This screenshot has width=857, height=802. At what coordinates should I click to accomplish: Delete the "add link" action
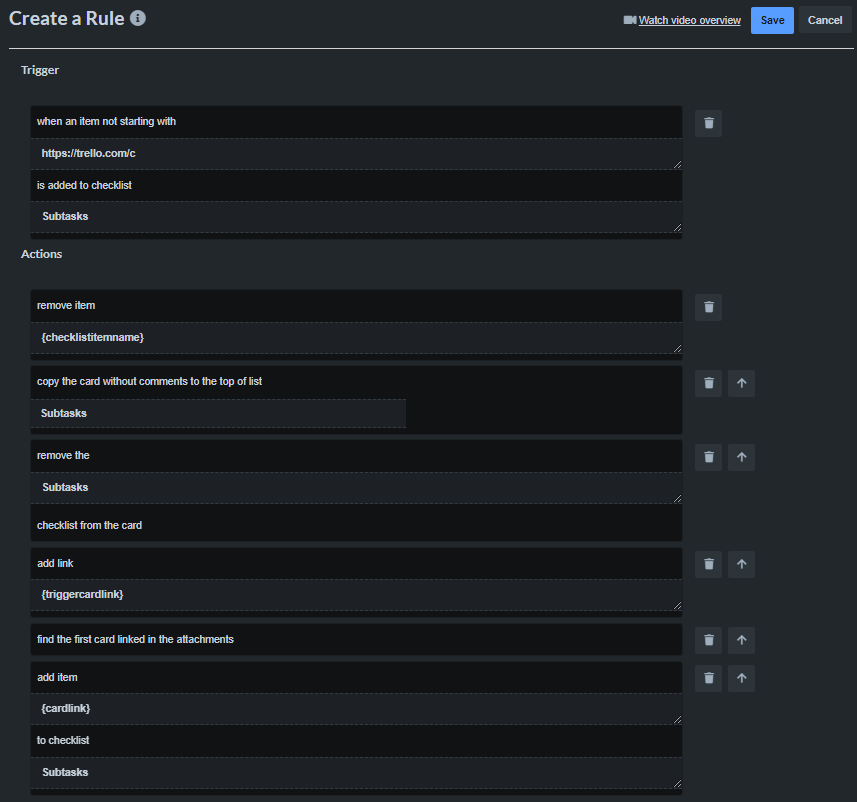point(708,564)
